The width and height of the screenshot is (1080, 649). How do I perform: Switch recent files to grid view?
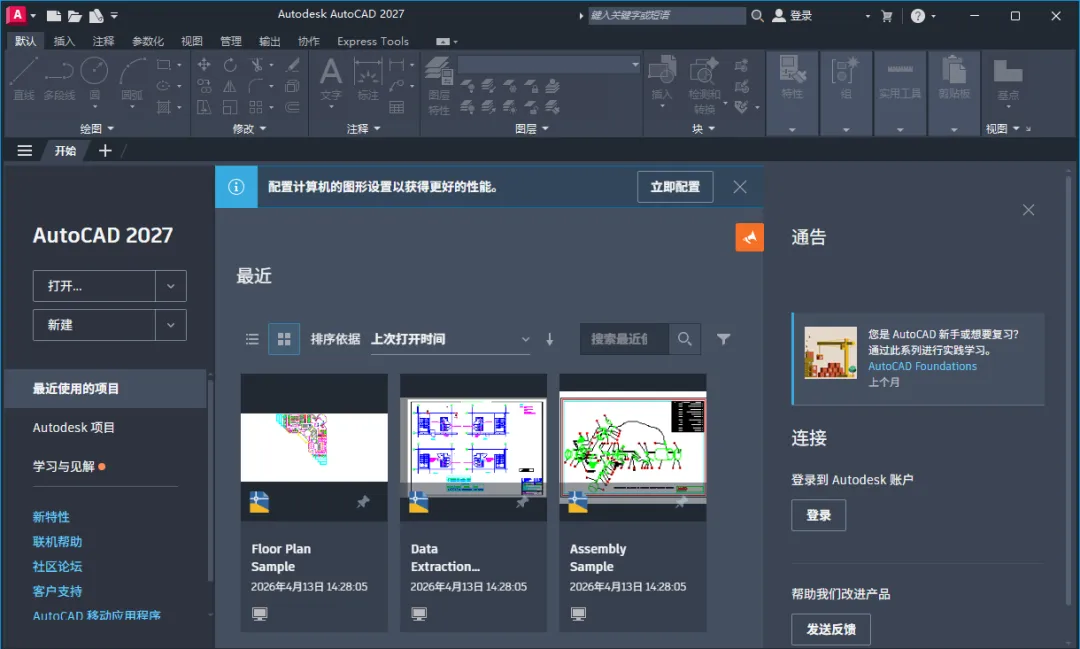click(284, 339)
